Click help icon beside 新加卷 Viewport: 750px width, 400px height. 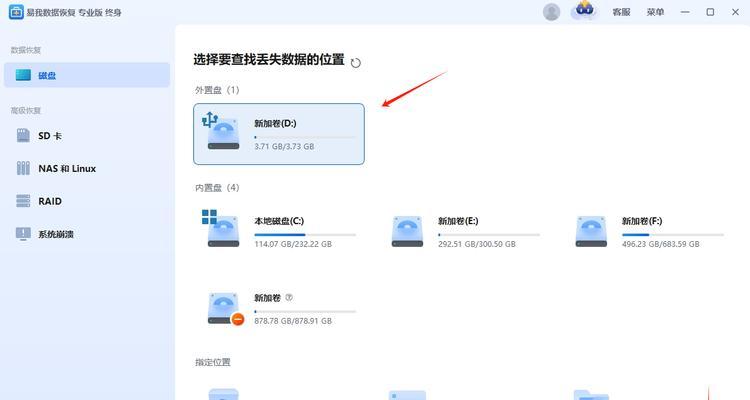coord(289,297)
